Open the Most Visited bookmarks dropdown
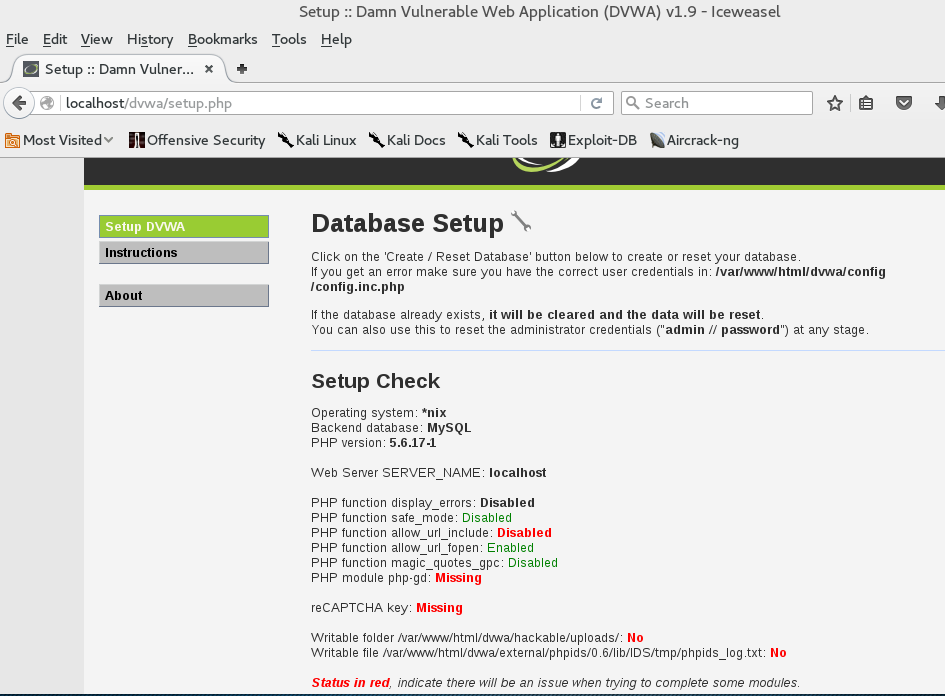The width and height of the screenshot is (945, 696). [59, 140]
